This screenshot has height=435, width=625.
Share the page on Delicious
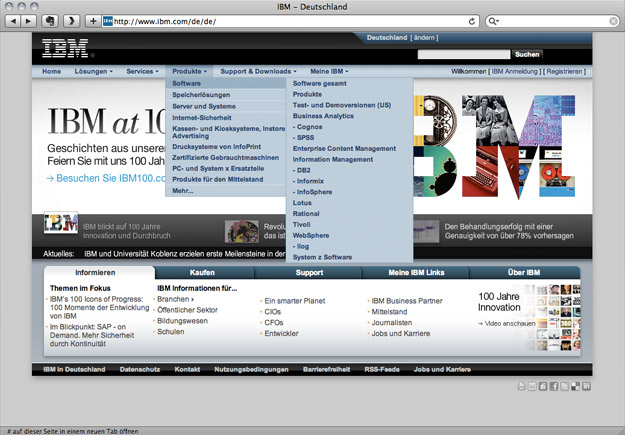click(575, 386)
